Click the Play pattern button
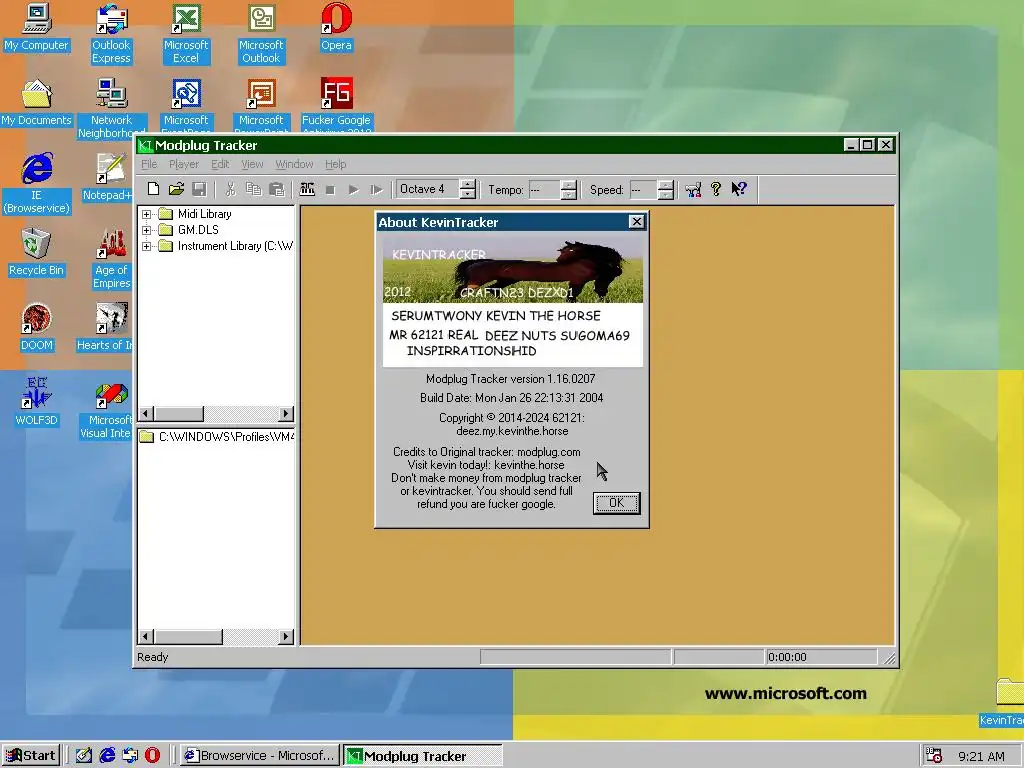Image resolution: width=1024 pixels, height=768 pixels. pos(376,190)
